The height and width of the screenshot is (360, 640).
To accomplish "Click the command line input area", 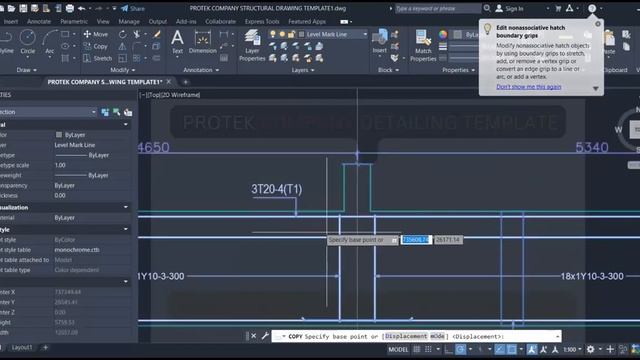I will [416, 336].
